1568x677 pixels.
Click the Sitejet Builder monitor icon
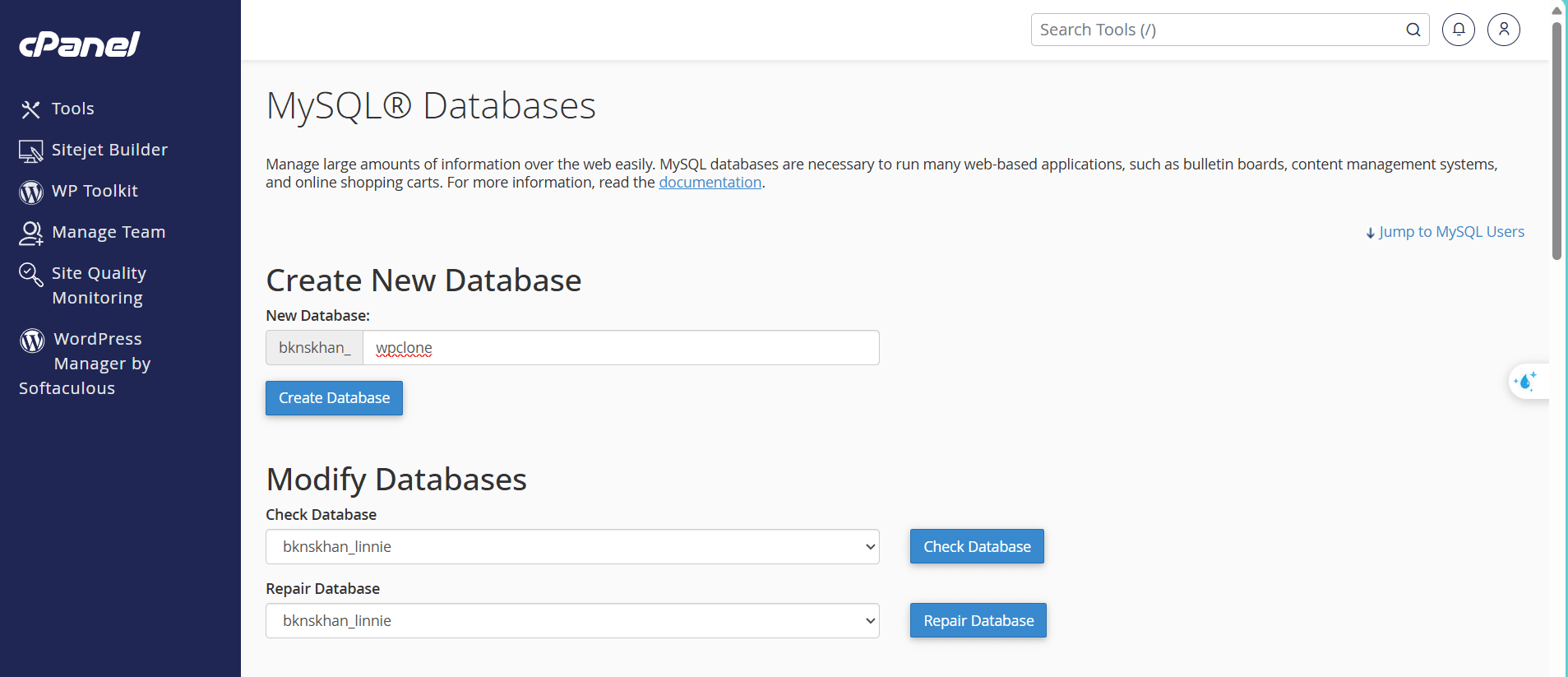click(x=30, y=151)
